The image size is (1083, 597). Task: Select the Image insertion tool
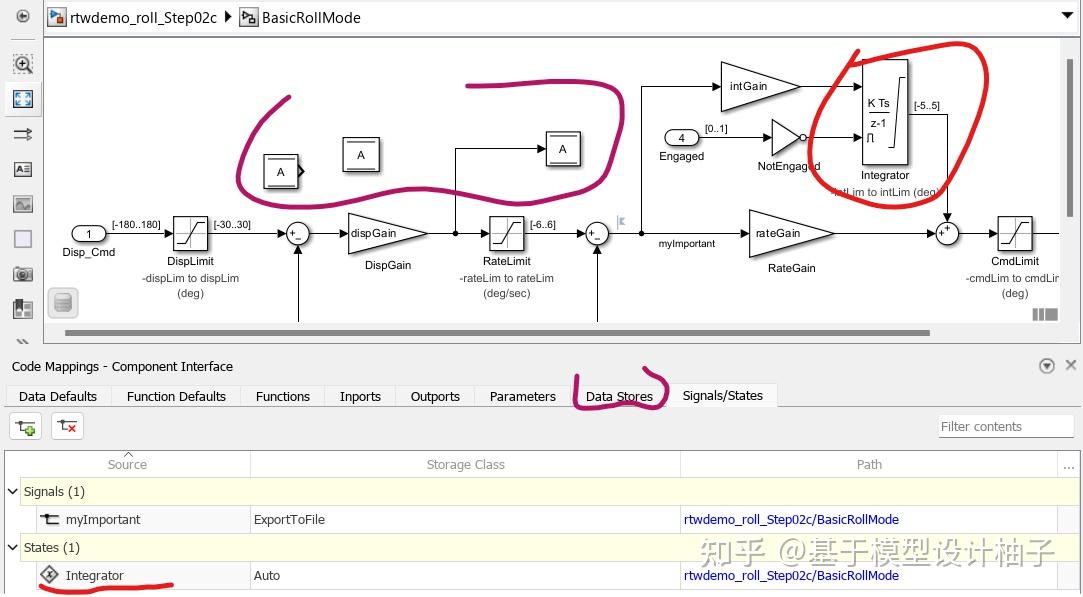click(x=23, y=204)
